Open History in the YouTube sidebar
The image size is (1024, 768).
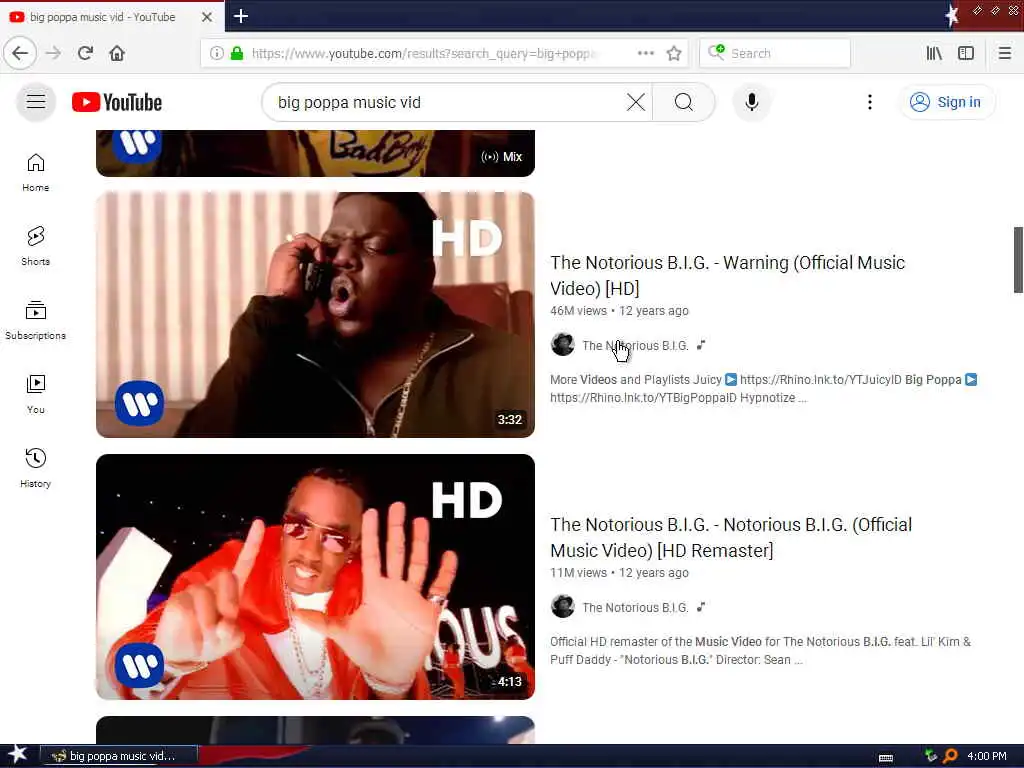36,468
